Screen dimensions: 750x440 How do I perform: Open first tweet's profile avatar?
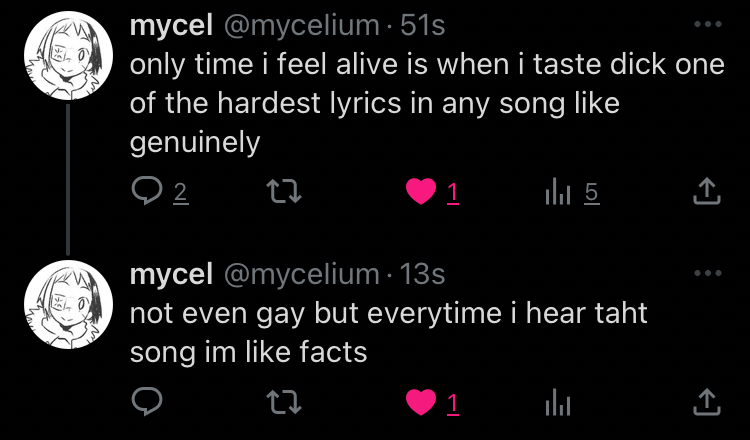[67, 58]
